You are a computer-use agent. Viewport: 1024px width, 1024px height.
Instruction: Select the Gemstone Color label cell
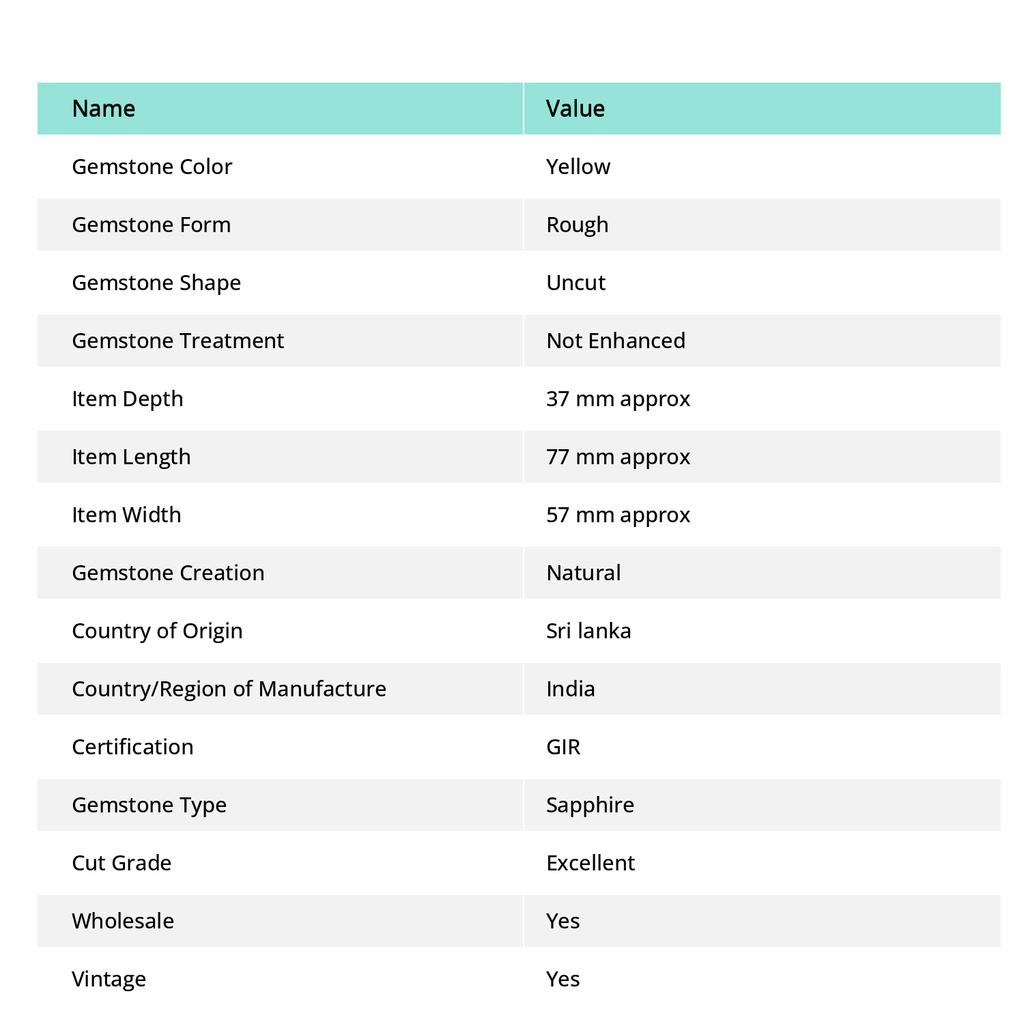coord(152,167)
